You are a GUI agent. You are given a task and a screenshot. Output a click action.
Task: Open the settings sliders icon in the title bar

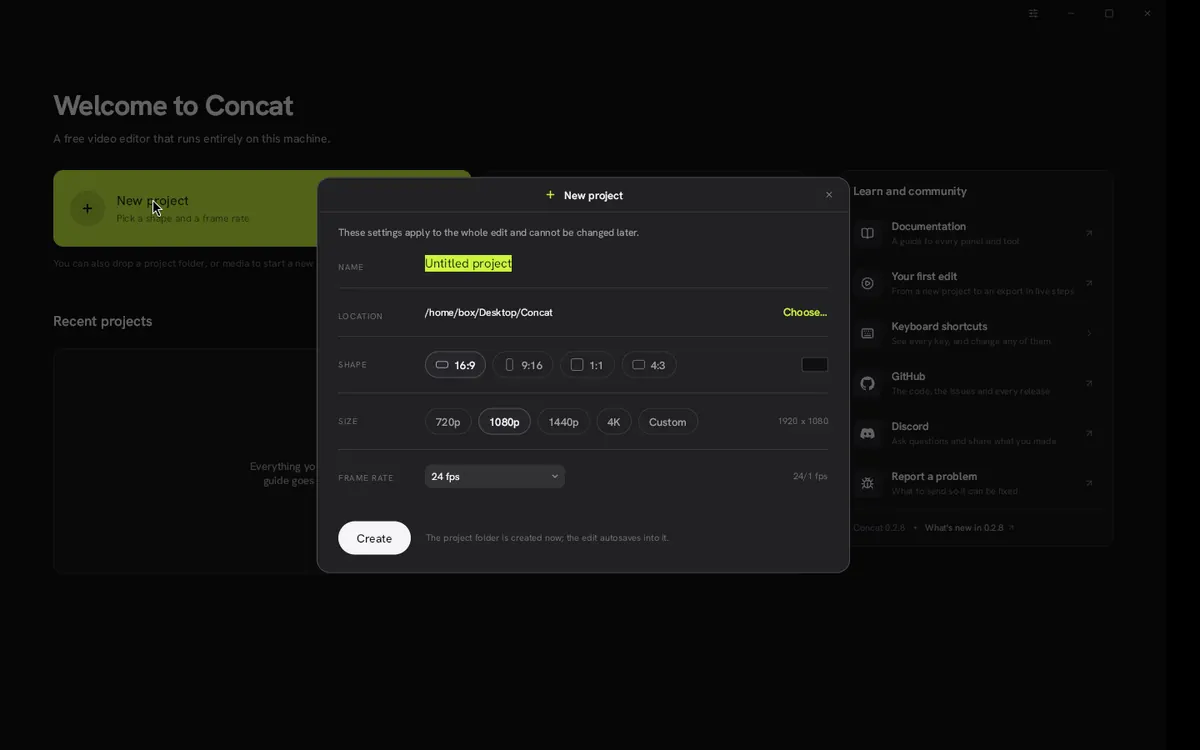(x=1033, y=14)
